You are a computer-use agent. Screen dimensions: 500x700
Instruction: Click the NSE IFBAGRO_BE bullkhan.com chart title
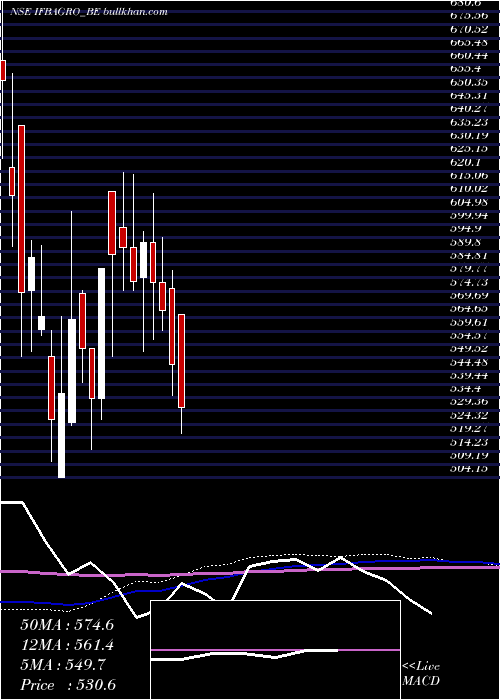(x=88, y=12)
